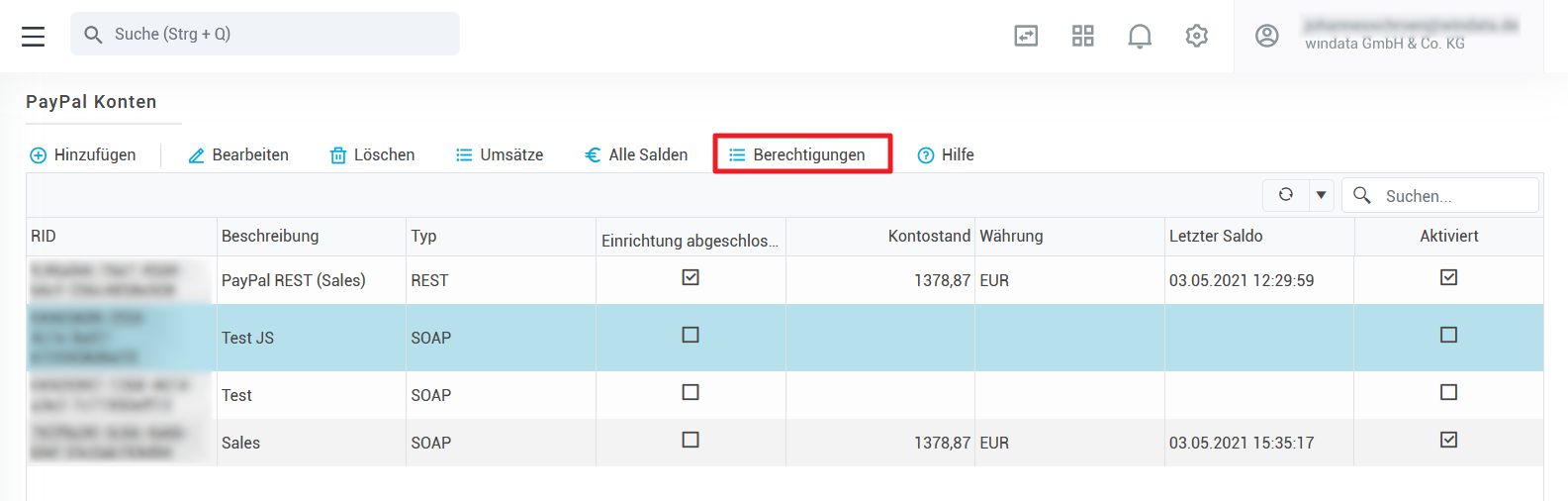Viewport: 1568px width, 501px height.
Task: Toggle Aktiviert checkbox for PayPal REST (Sales)
Action: [1448, 278]
